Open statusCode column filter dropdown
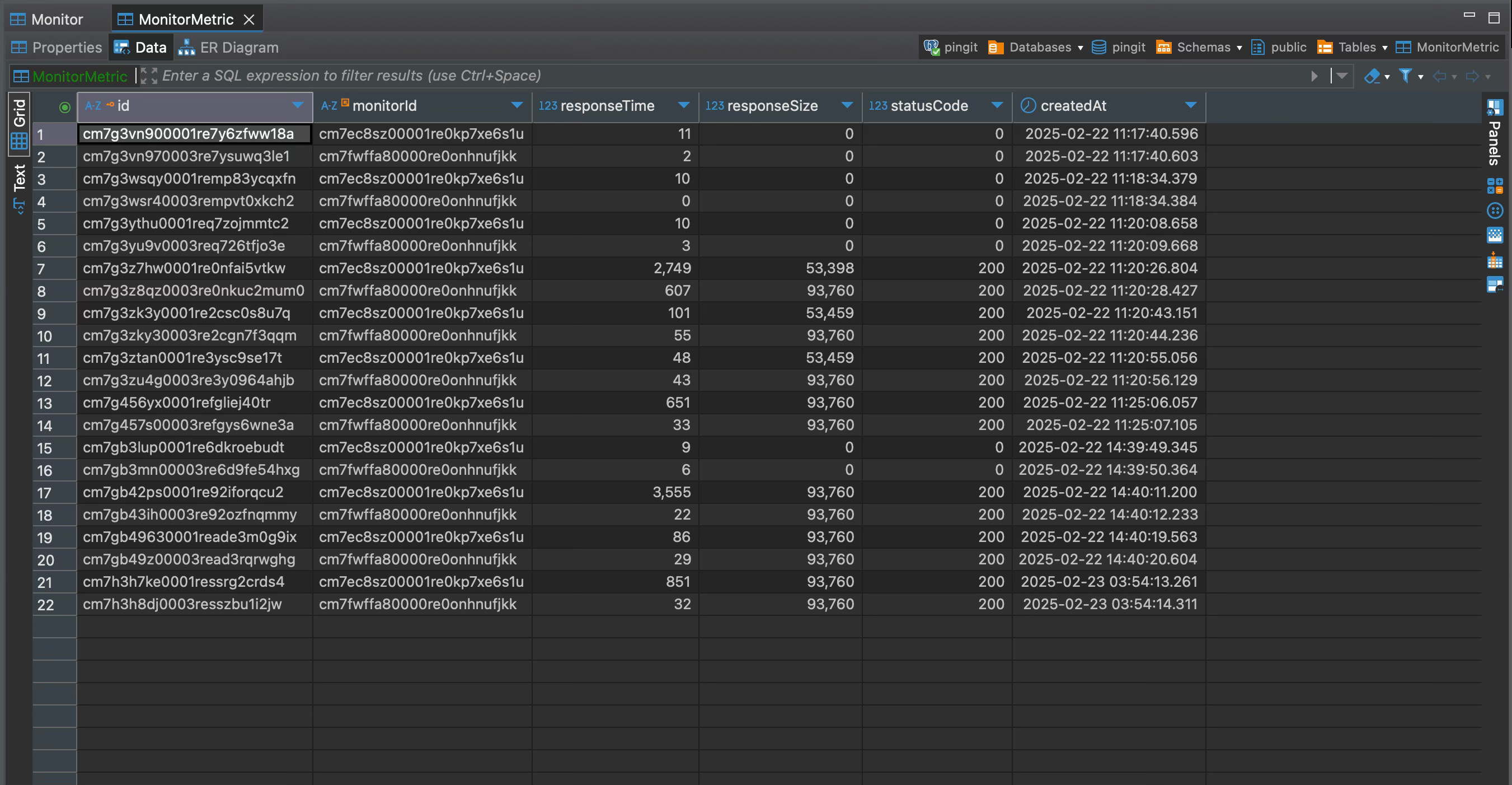Viewport: 1512px width, 785px height. [997, 105]
